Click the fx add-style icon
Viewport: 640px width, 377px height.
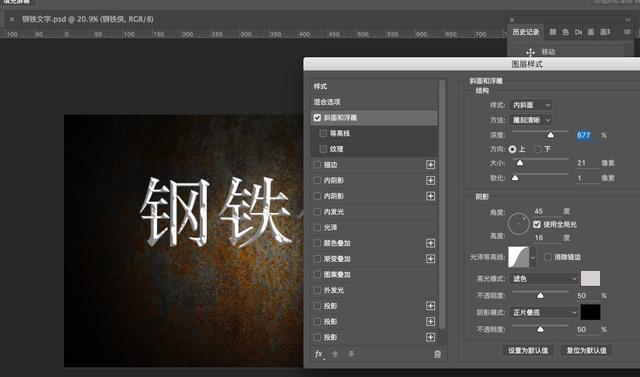point(319,354)
